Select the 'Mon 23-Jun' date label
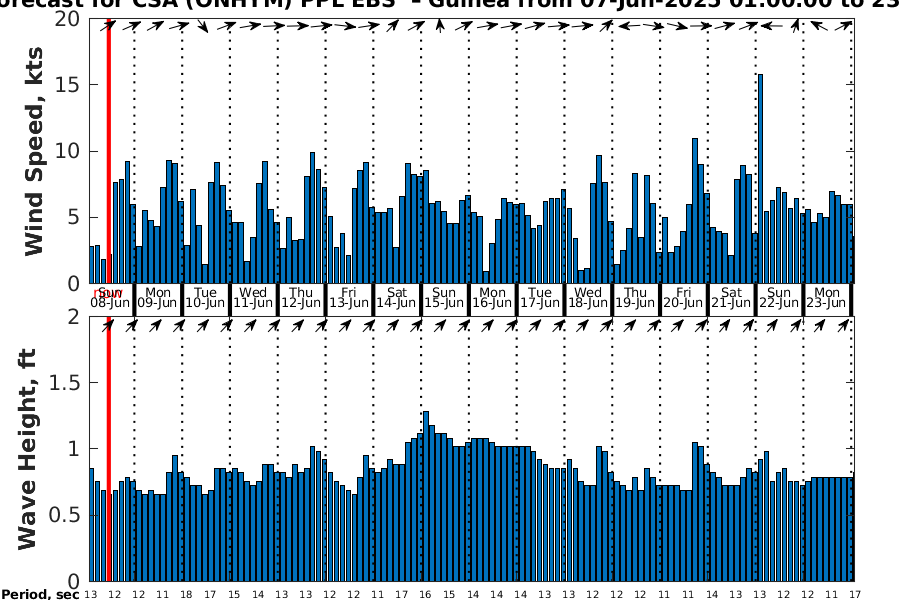900x600 pixels. (827, 298)
